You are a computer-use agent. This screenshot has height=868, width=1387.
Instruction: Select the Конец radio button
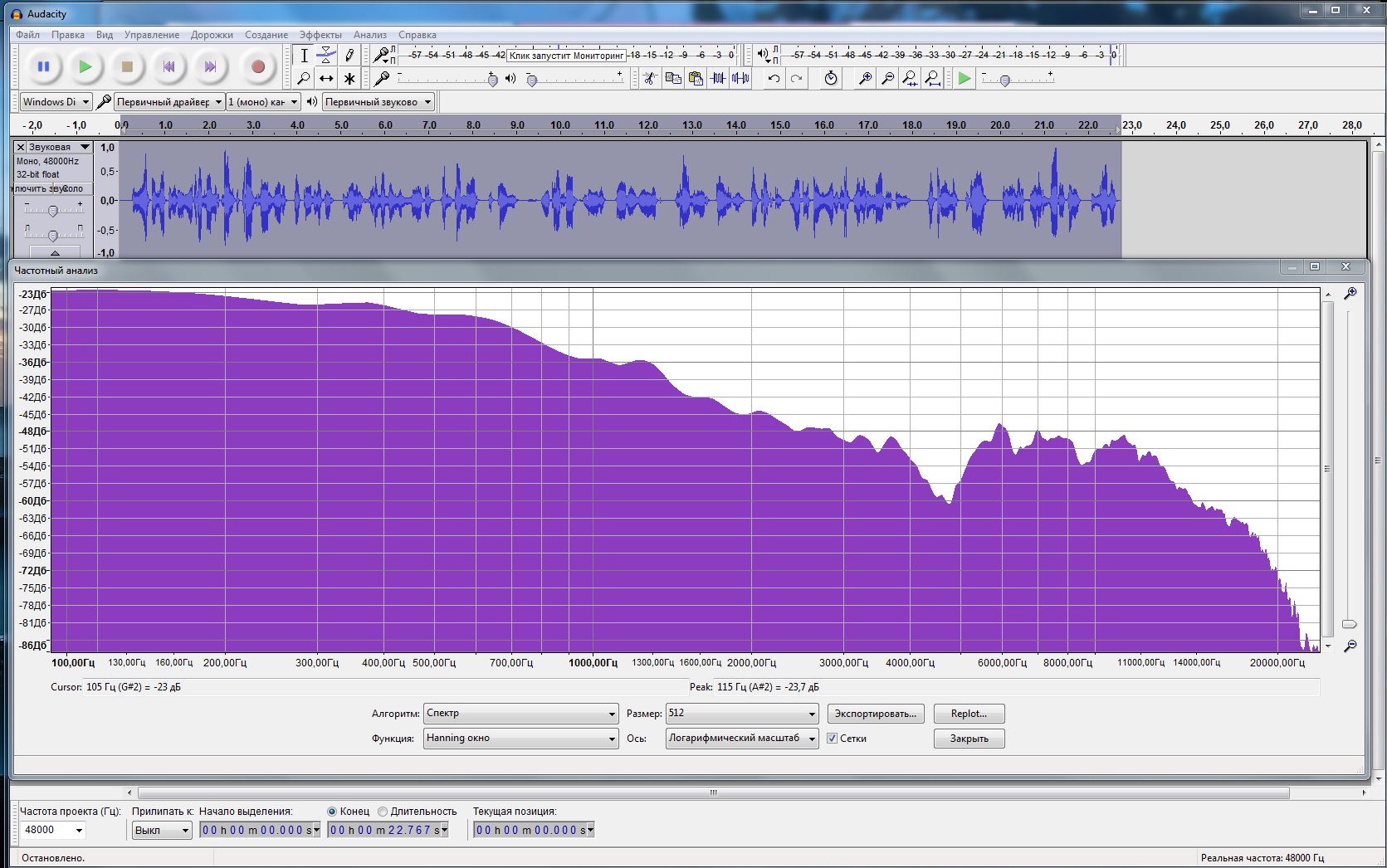click(333, 812)
